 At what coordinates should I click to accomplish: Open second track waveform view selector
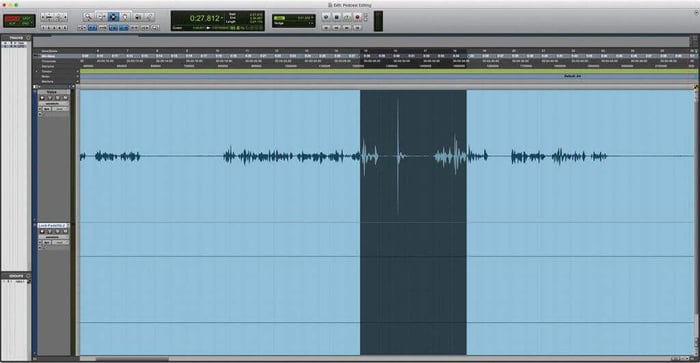(x=53, y=237)
